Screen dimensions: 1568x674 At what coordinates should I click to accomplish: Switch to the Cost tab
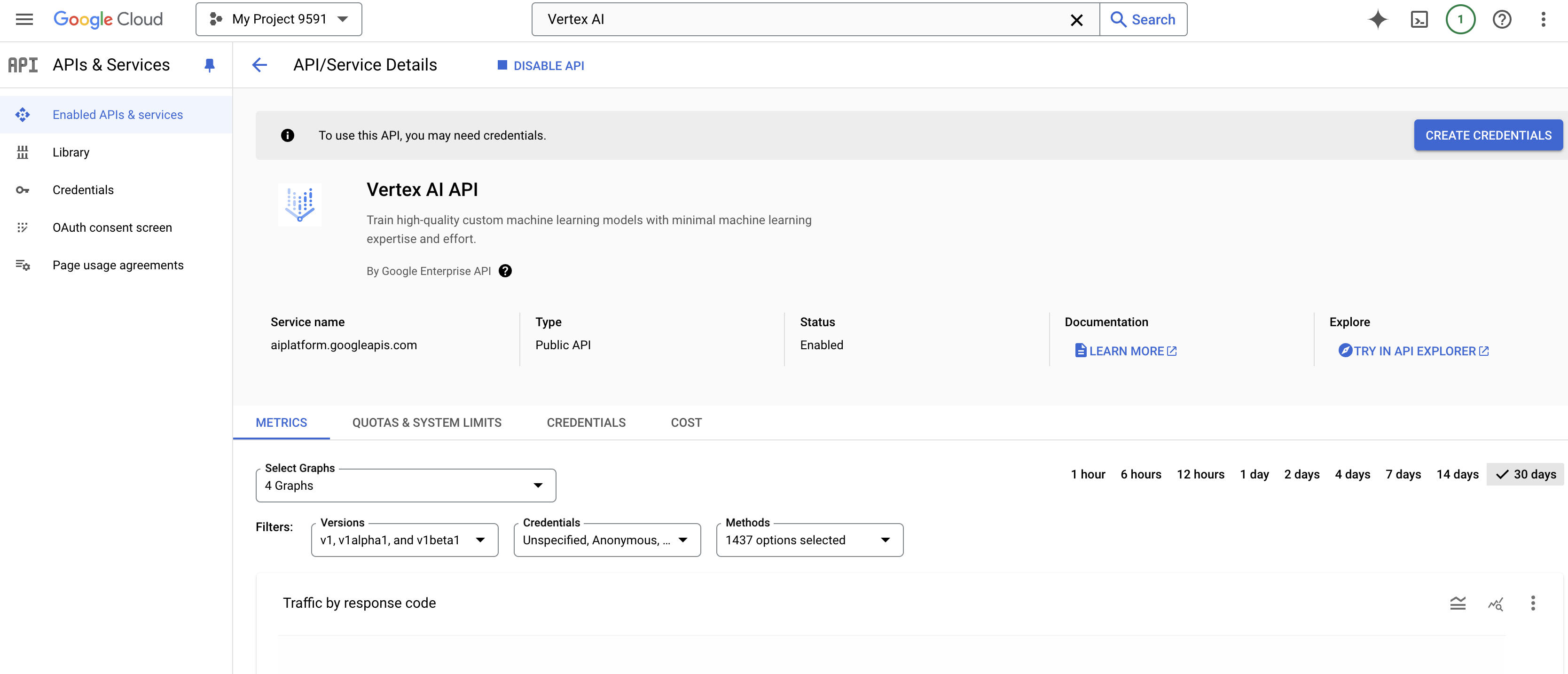point(686,423)
